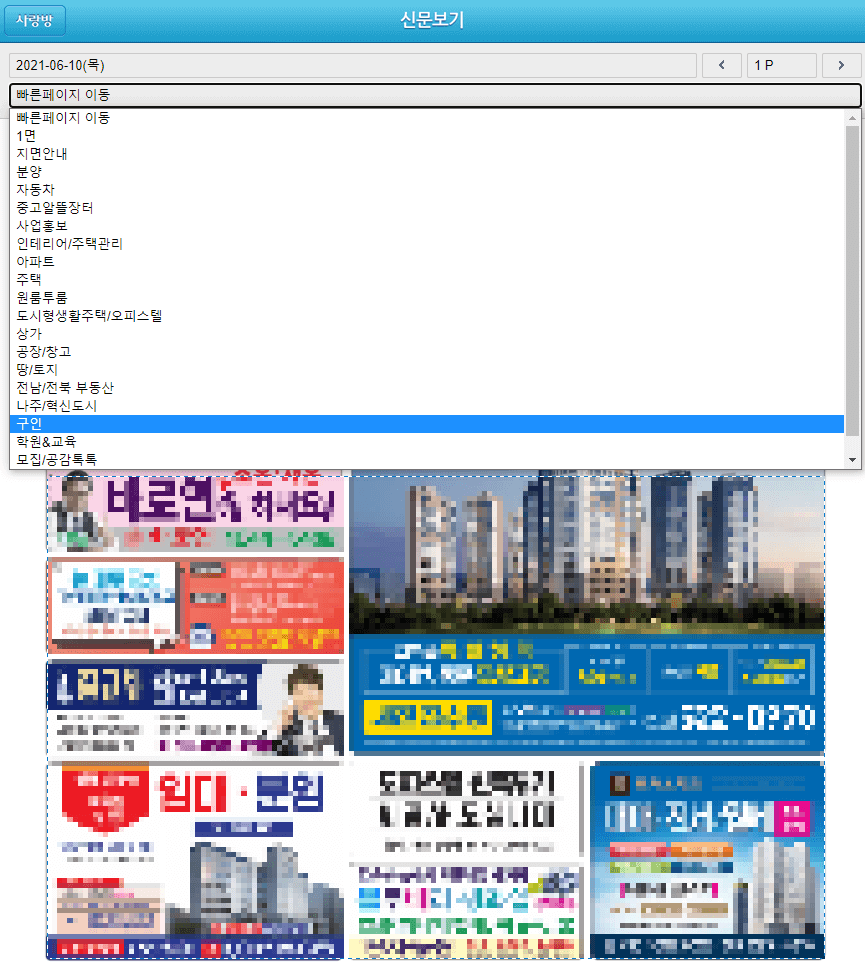Open the apartment towers advertisement image
Viewport: 865px width, 962px height.
click(587, 612)
